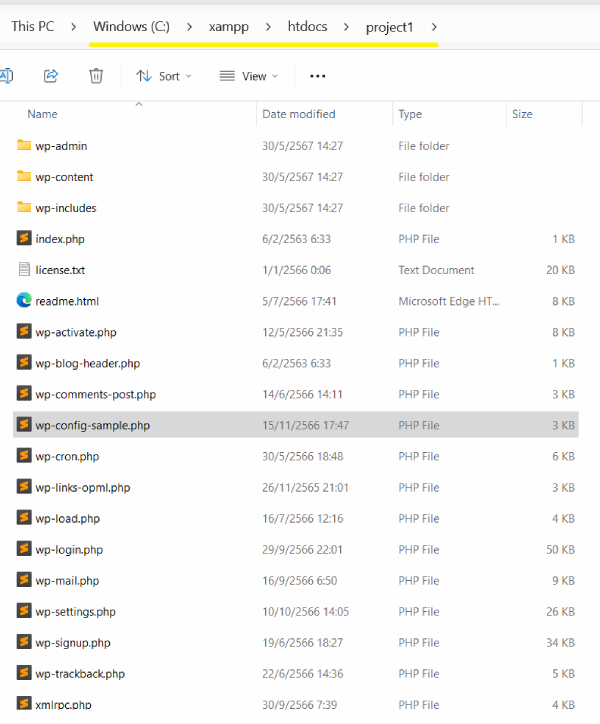Expand chevron after htdocs breadcrumb
The height and width of the screenshot is (724, 600).
pos(346,27)
